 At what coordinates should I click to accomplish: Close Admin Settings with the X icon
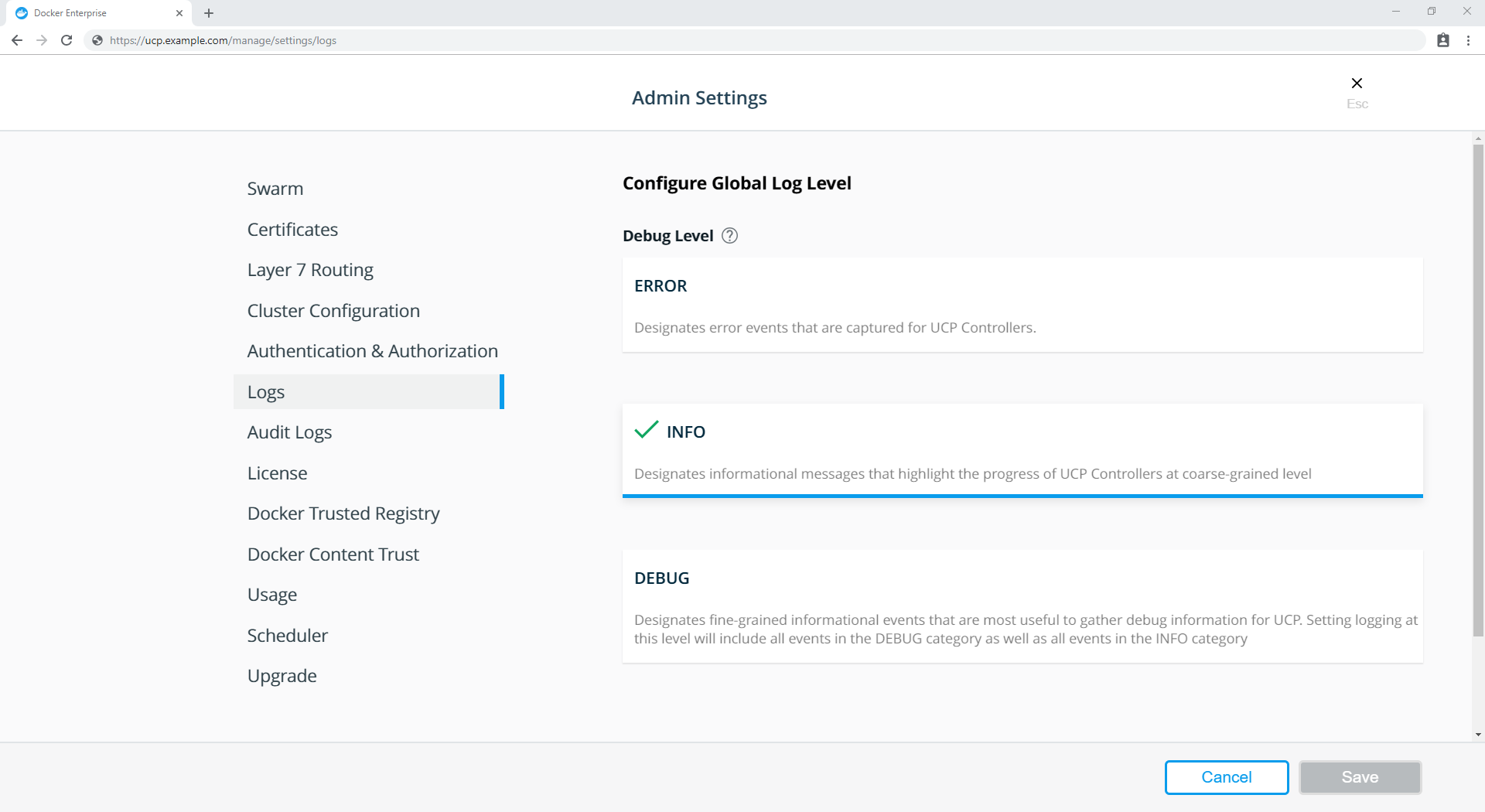pyautogui.click(x=1357, y=84)
